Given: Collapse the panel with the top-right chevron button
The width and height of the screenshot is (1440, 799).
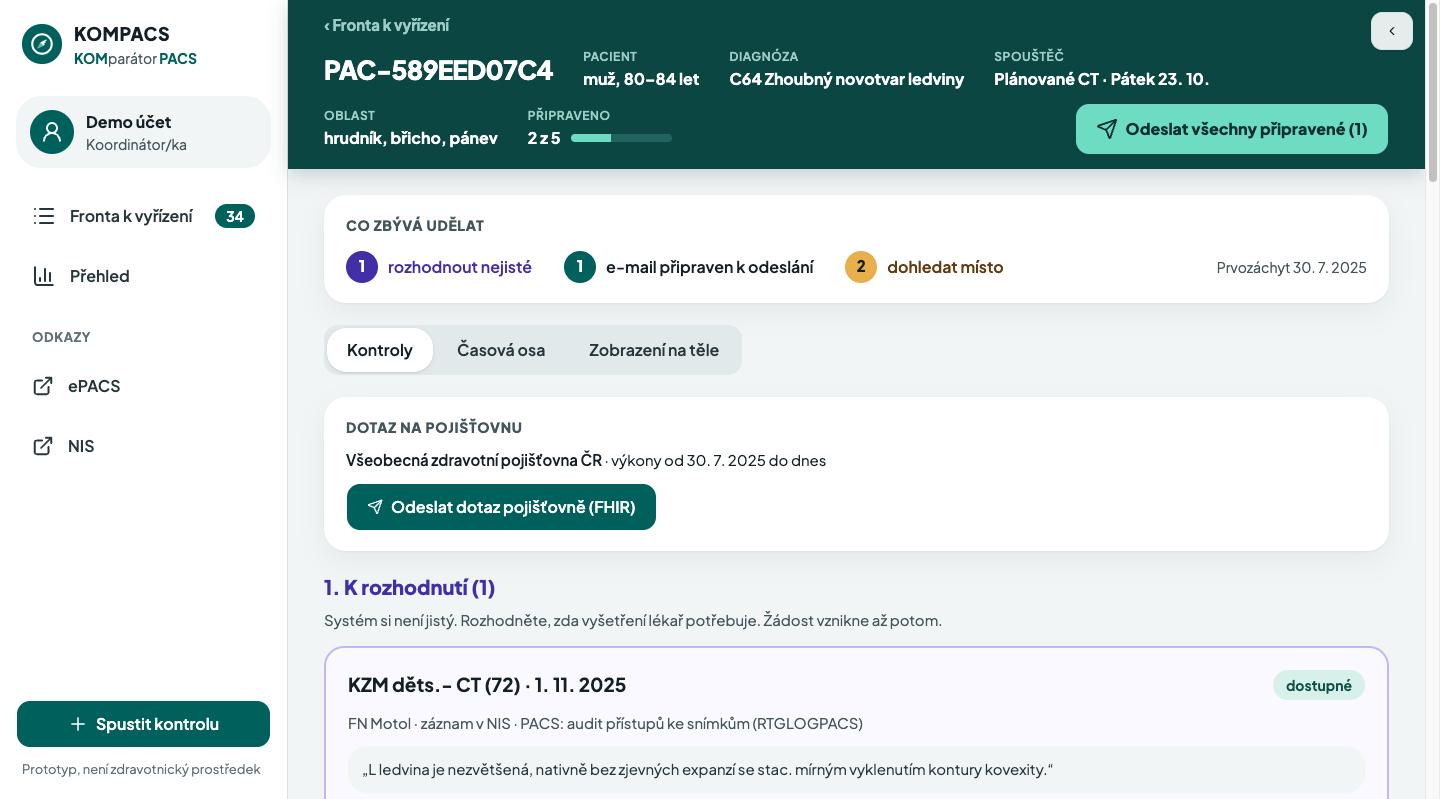Looking at the screenshot, I should click(x=1392, y=31).
